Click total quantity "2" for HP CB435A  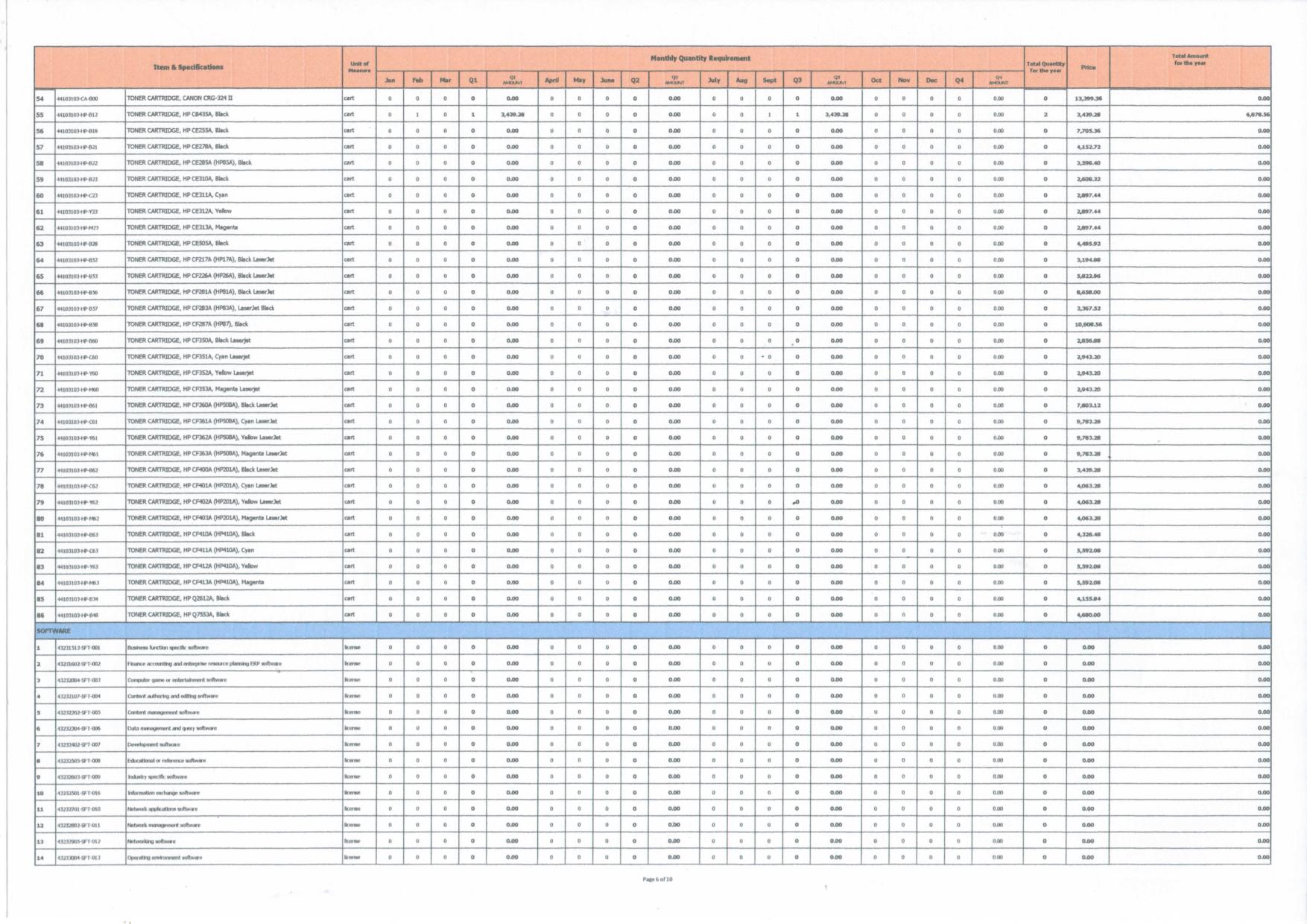point(1045,115)
